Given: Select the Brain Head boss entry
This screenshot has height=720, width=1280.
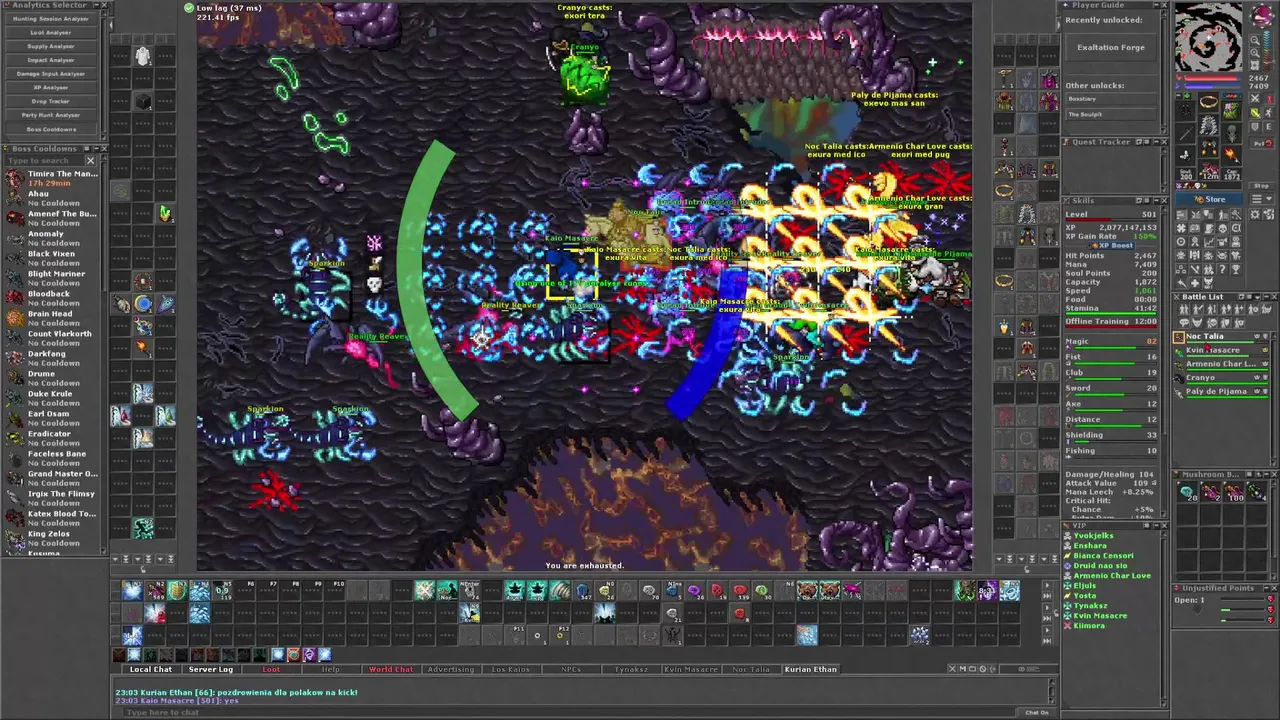Looking at the screenshot, I should [52, 318].
